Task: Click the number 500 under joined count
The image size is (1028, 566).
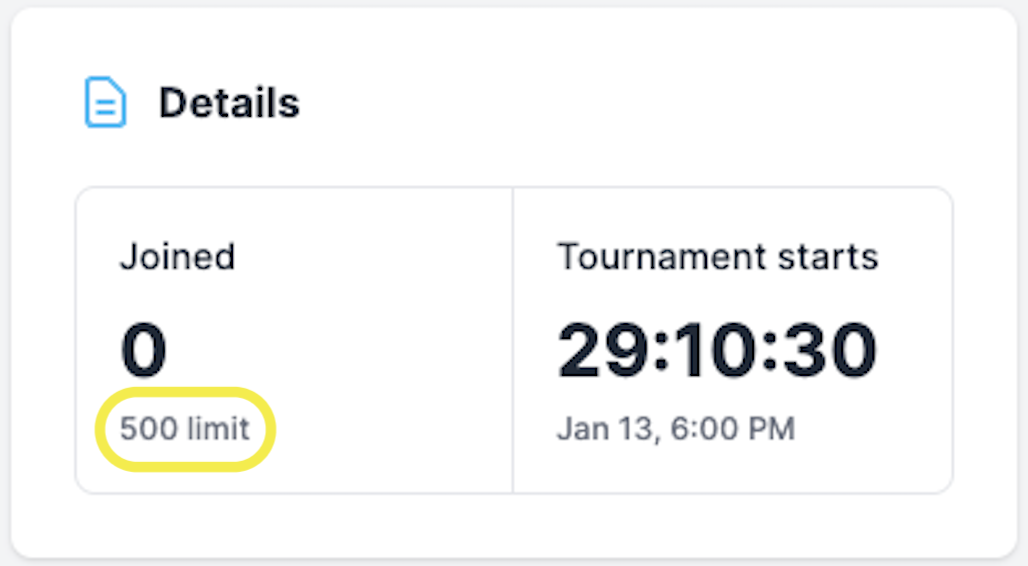Action: [149, 429]
